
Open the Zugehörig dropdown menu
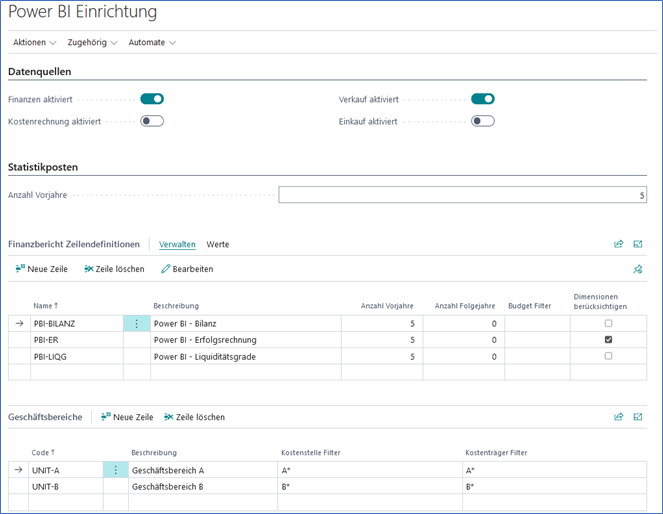pos(92,43)
